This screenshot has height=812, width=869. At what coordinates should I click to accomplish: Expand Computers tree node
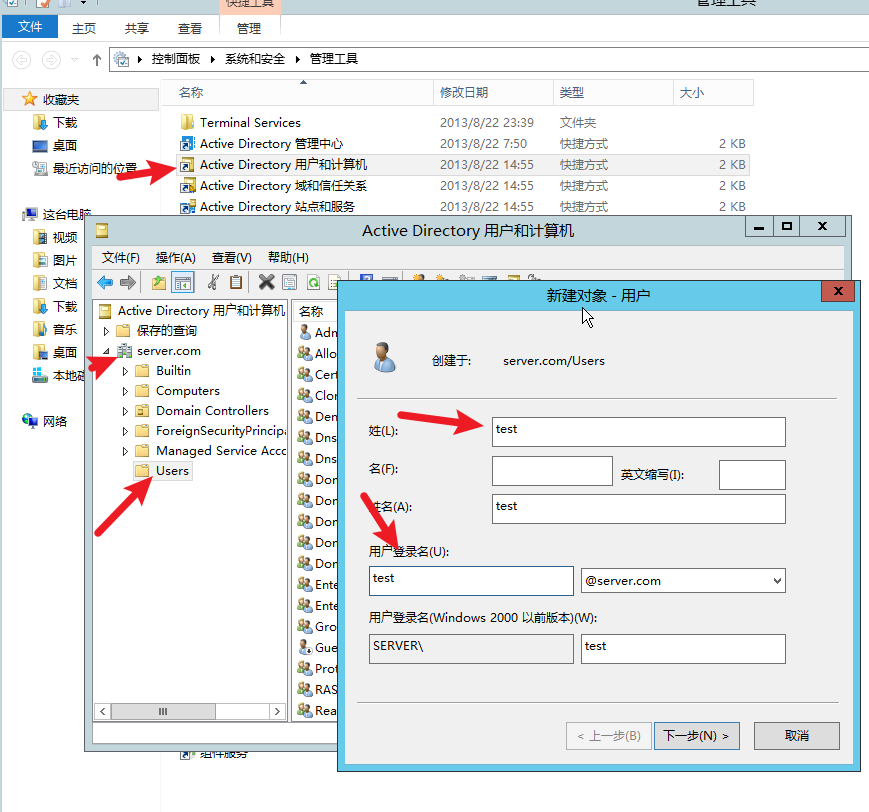(x=125, y=391)
